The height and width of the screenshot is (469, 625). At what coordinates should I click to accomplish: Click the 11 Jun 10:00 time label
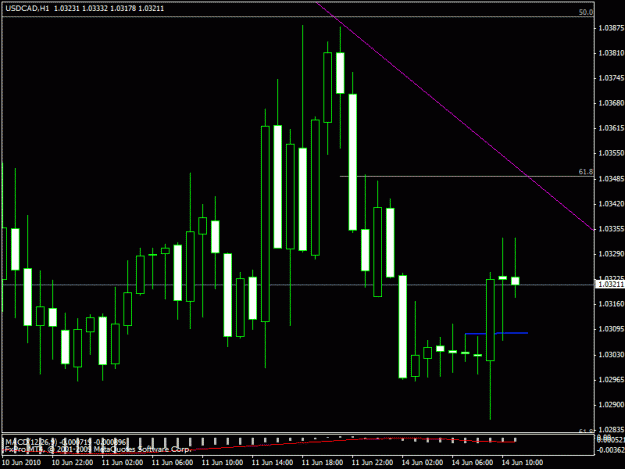click(222, 462)
